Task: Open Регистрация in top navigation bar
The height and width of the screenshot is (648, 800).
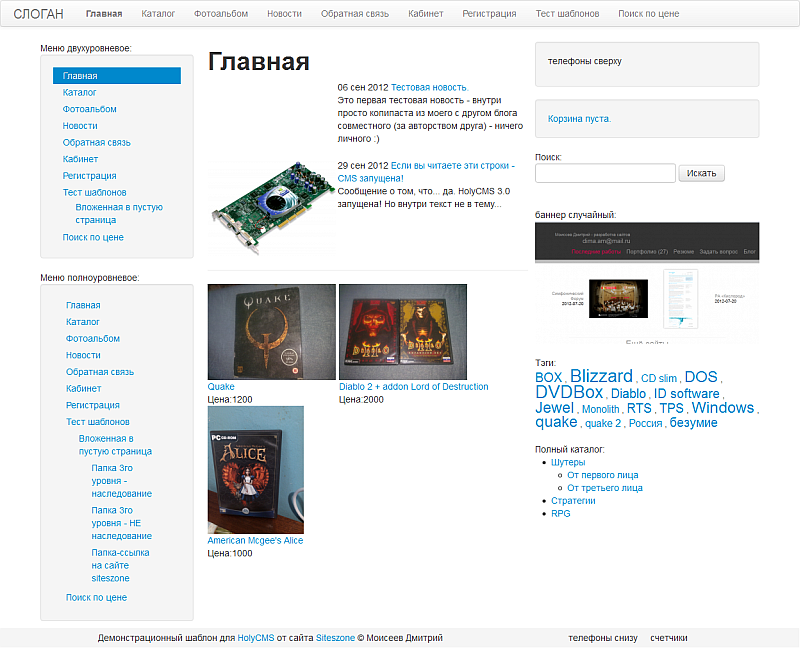Action: pos(489,14)
